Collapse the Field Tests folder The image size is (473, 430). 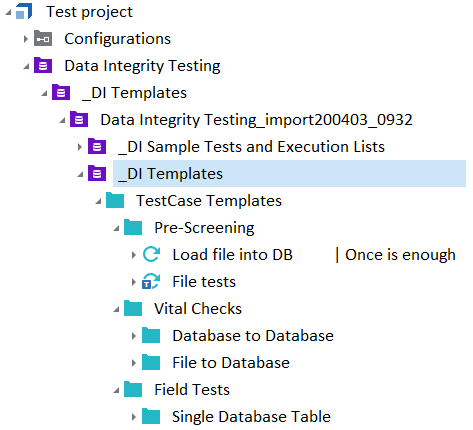[x=116, y=391]
